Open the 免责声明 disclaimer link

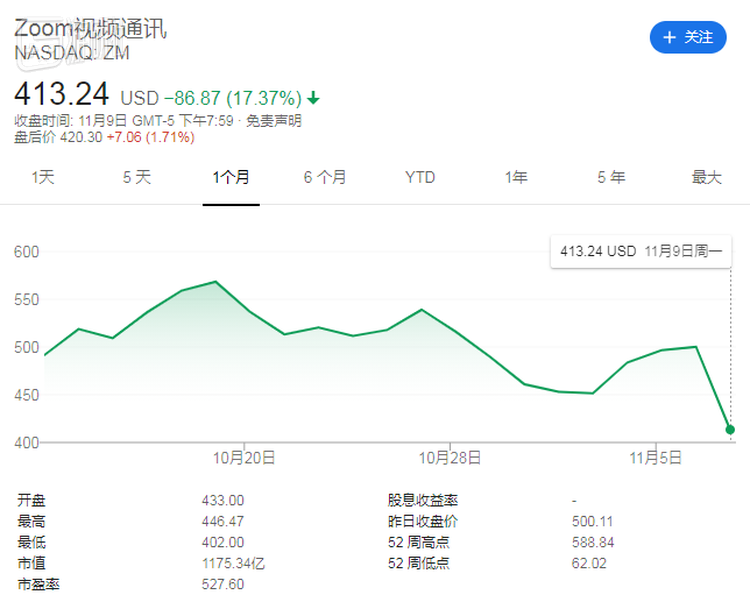click(274, 121)
